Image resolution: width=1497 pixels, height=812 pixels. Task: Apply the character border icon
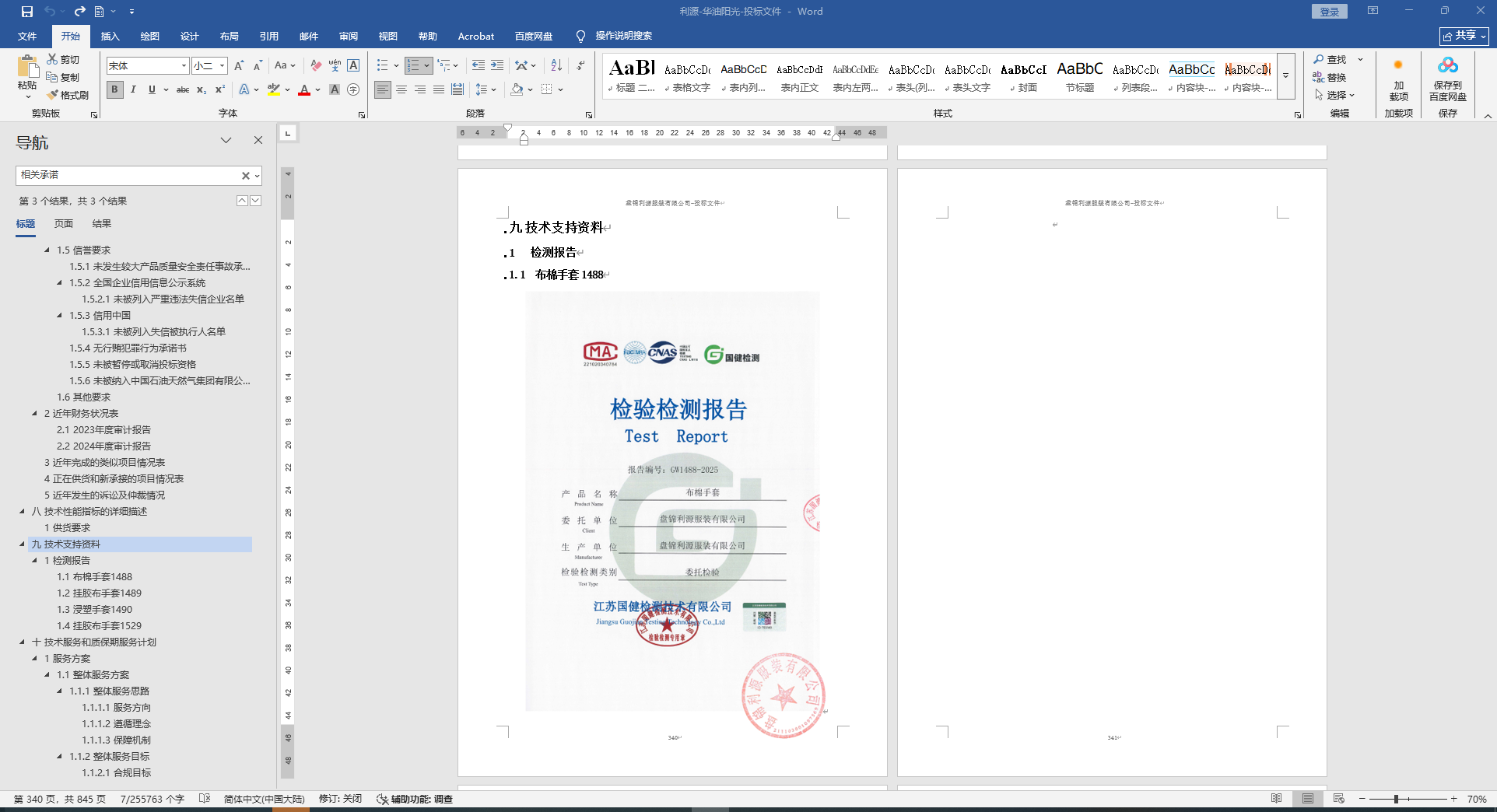pyautogui.click(x=353, y=65)
